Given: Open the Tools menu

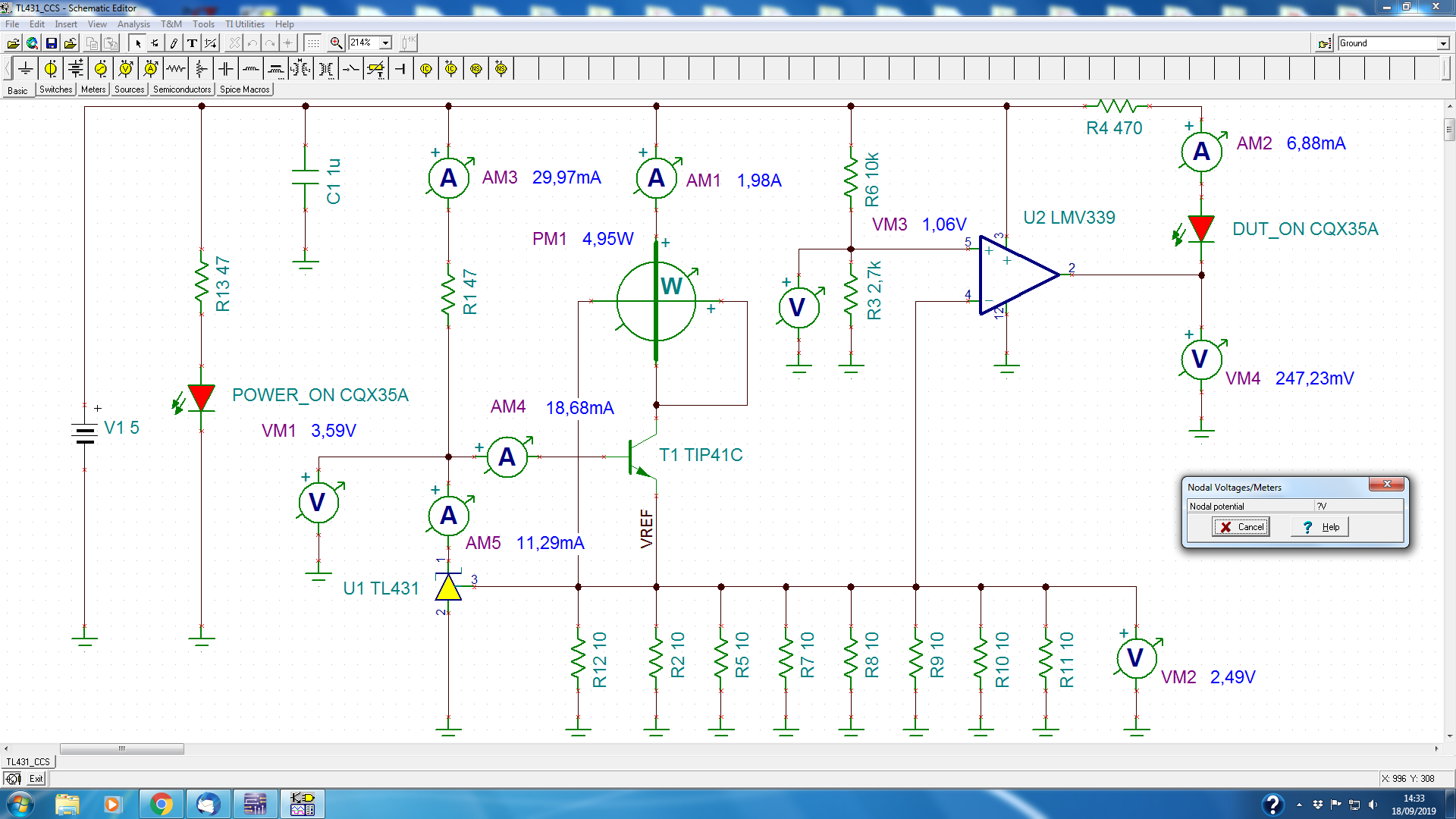Looking at the screenshot, I should pyautogui.click(x=203, y=24).
